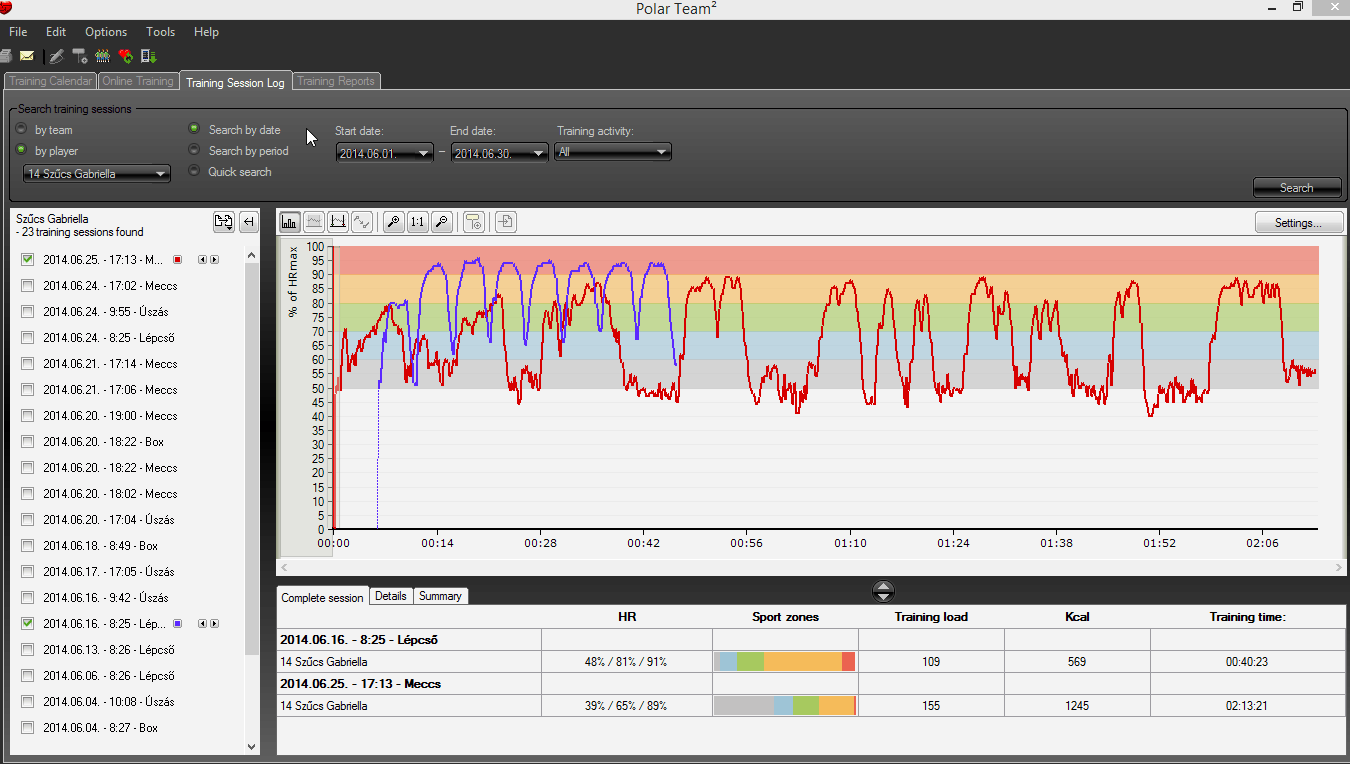
Task: Click left shift arrow on 2014.06.25 session
Action: point(202,260)
